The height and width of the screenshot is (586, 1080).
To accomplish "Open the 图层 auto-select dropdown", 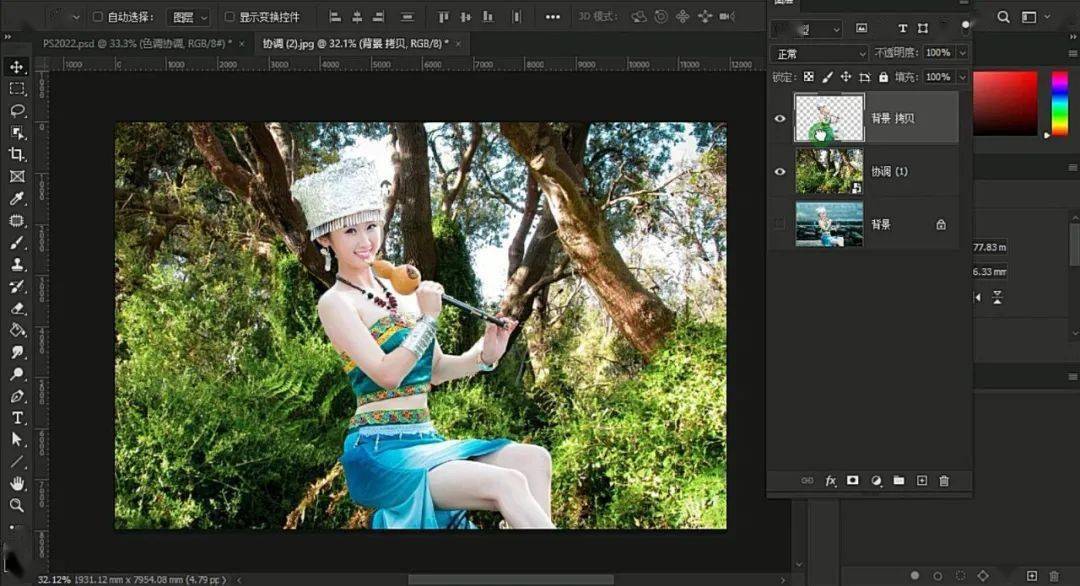I will [189, 17].
